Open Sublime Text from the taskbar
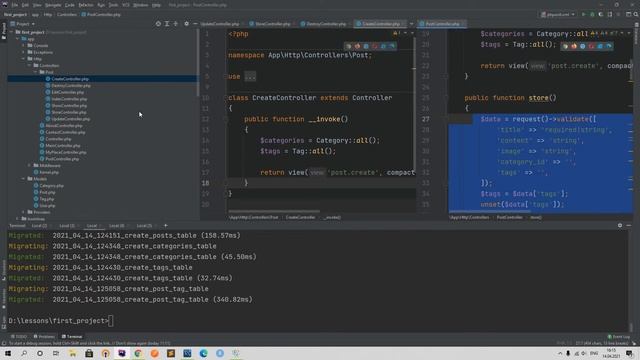The width and height of the screenshot is (640, 360). click(171, 353)
